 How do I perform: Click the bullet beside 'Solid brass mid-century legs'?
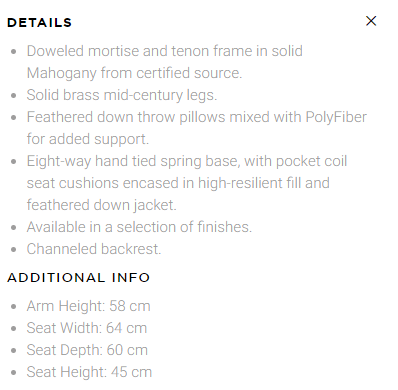(x=14, y=96)
